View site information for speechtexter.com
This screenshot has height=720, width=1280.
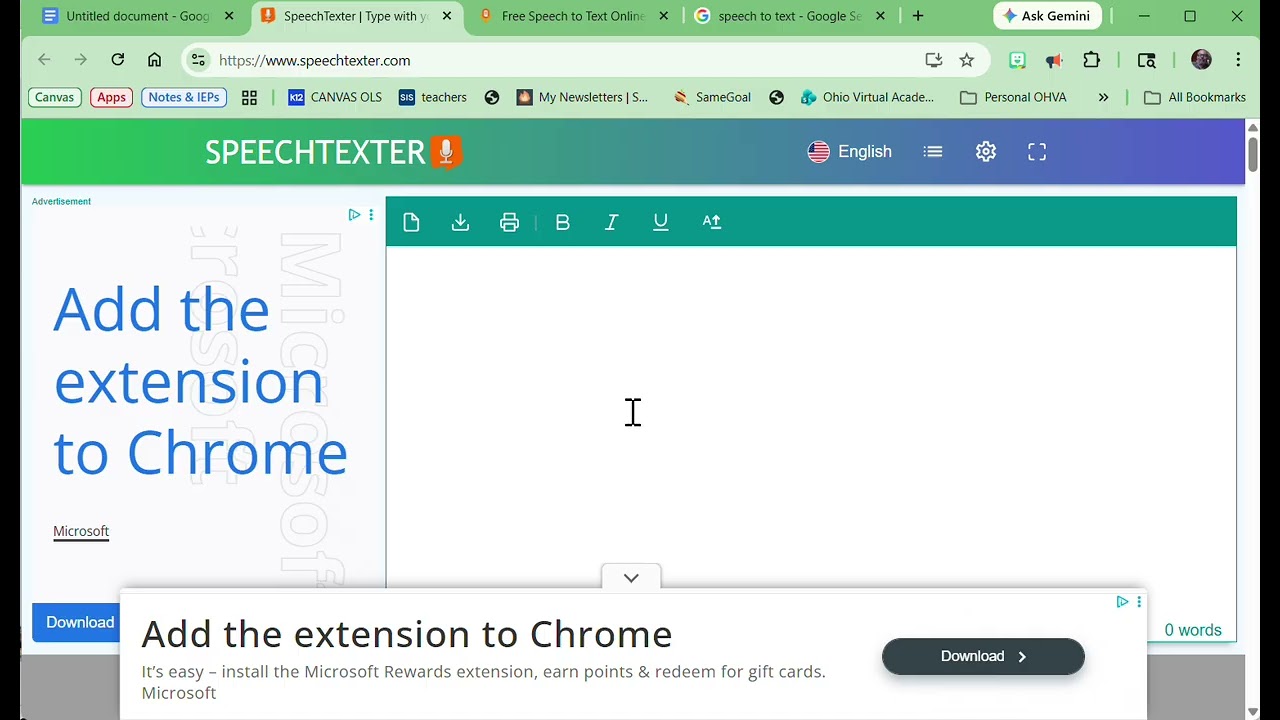[x=198, y=60]
